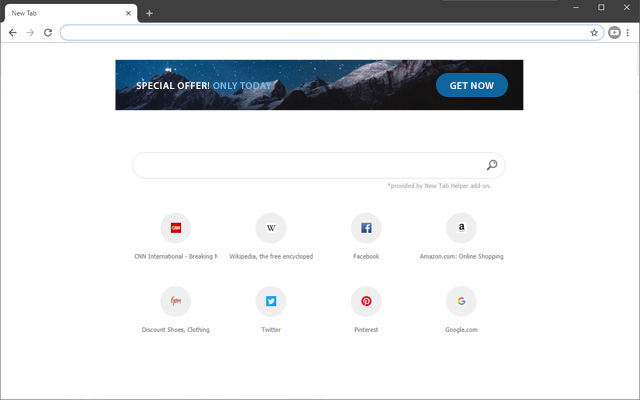Maximize the browser window
This screenshot has width=640, height=400.
point(601,7)
